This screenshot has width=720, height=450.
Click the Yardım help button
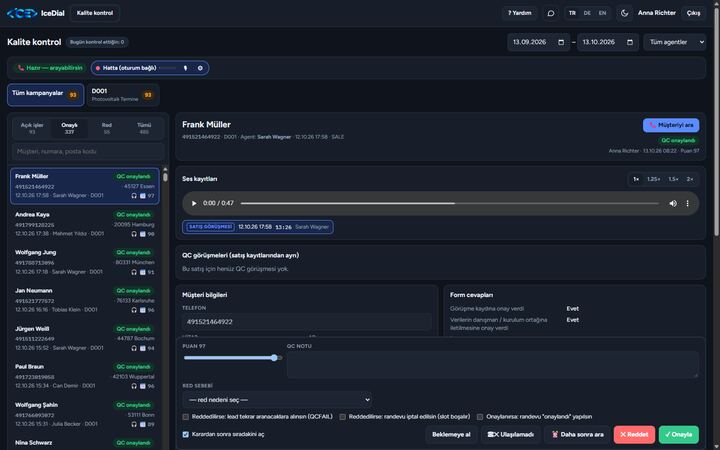(x=519, y=13)
